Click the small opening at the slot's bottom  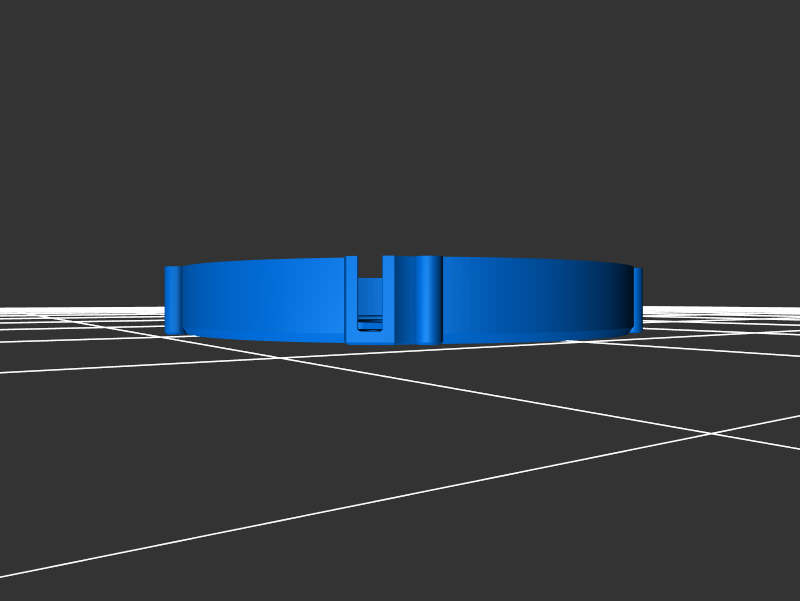(370, 323)
